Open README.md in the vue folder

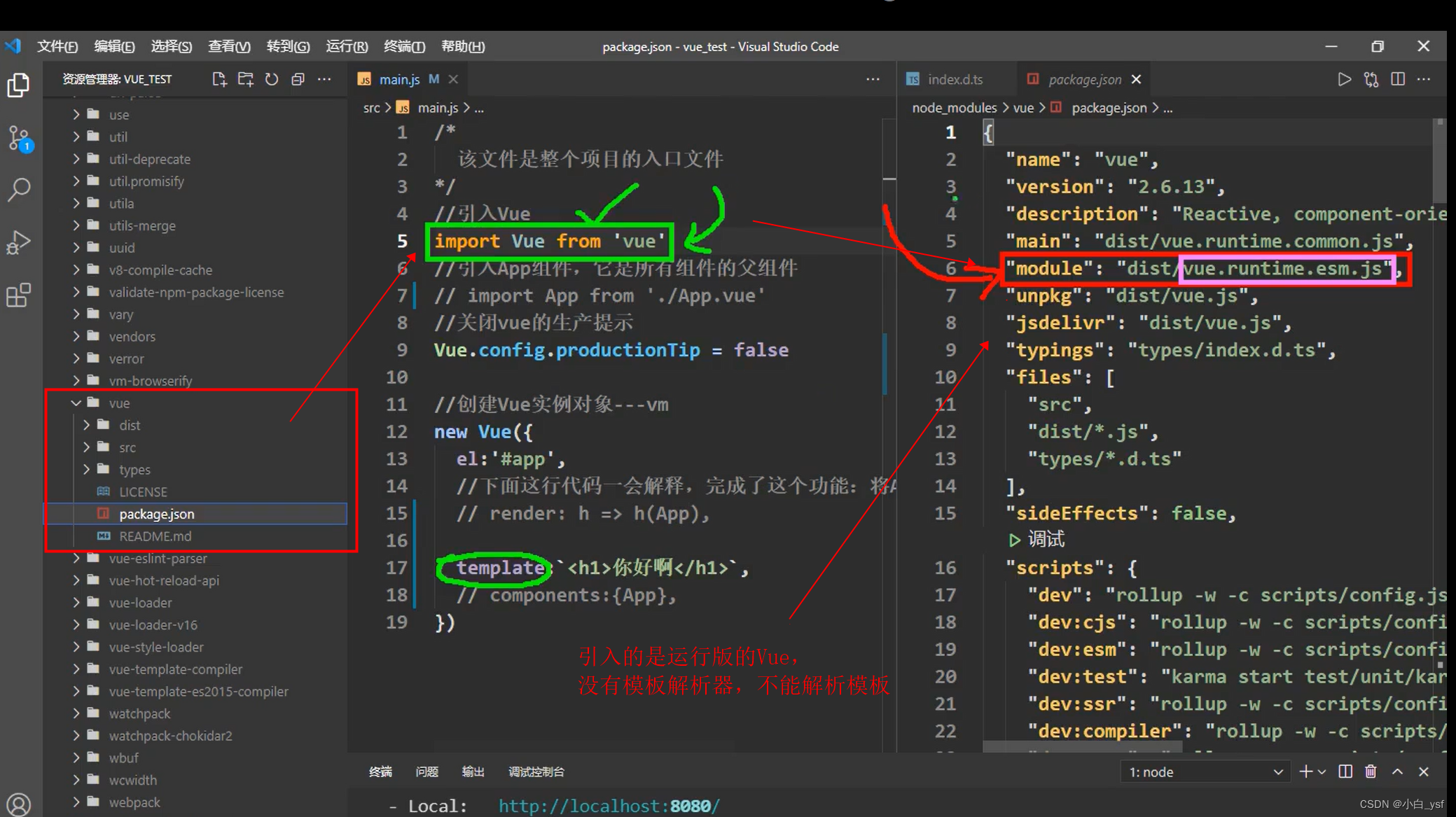(196, 536)
